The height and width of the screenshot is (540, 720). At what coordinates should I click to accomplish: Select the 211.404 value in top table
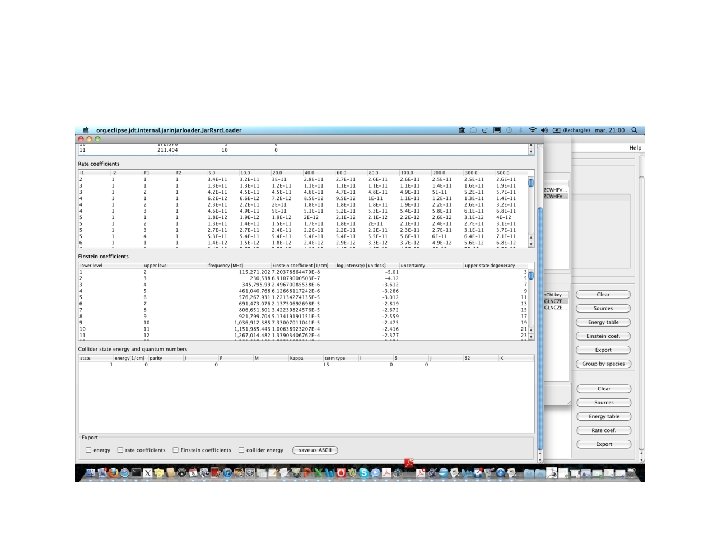tap(168, 150)
